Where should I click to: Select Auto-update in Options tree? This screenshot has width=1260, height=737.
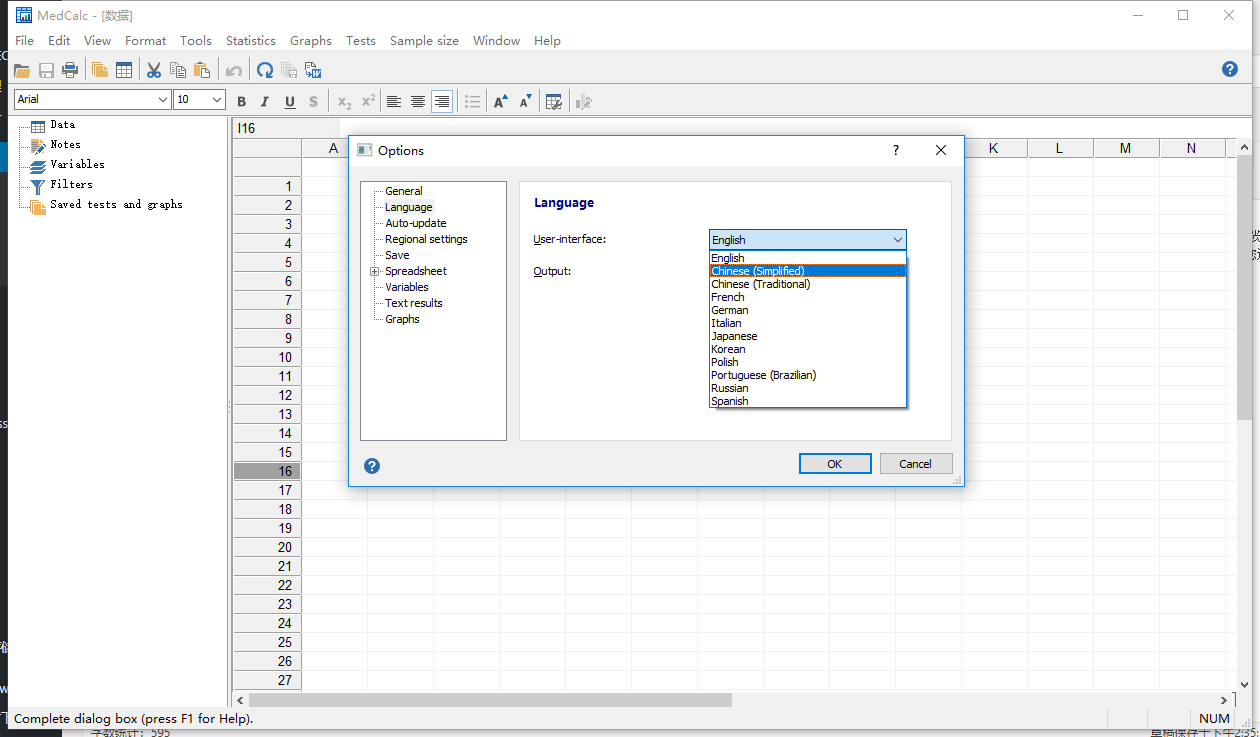point(416,223)
